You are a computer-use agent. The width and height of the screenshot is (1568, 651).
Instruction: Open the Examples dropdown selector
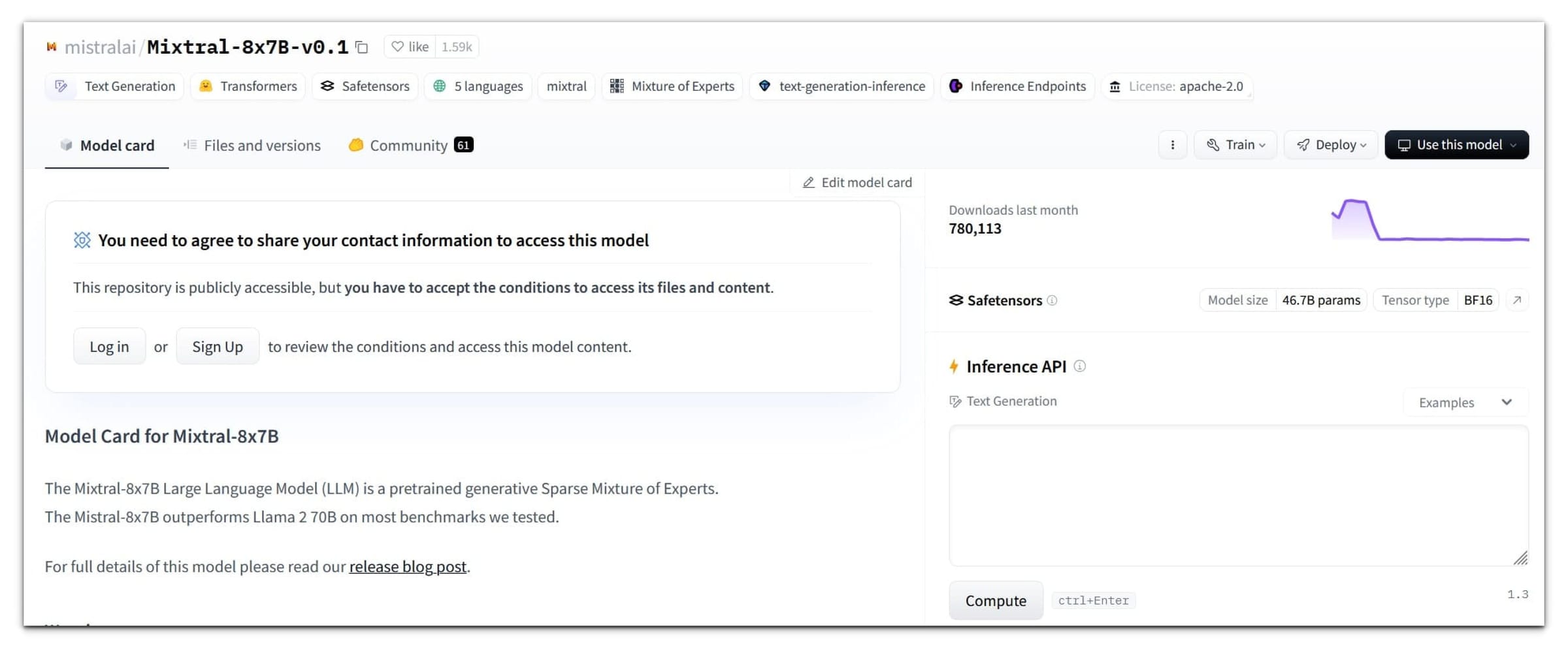click(x=1465, y=402)
